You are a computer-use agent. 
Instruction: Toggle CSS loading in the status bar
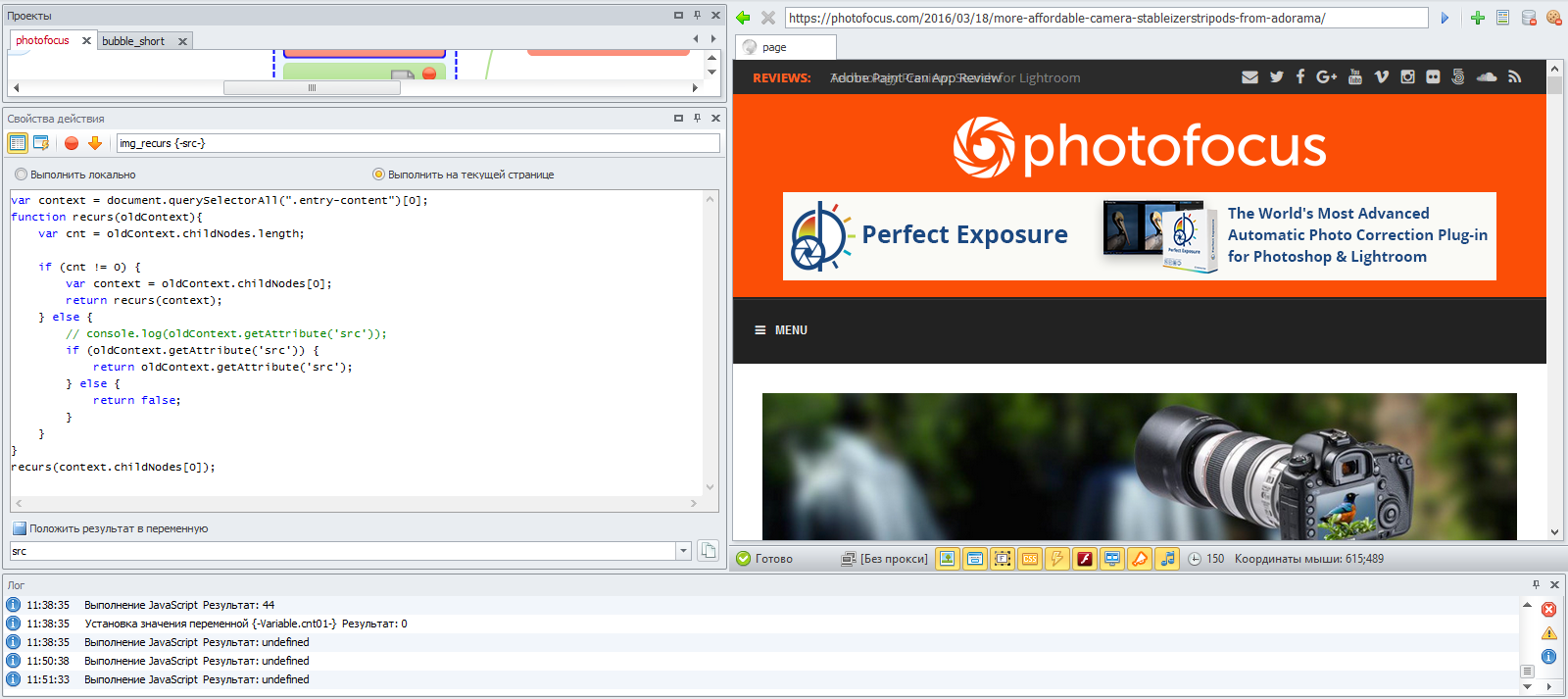point(1030,559)
